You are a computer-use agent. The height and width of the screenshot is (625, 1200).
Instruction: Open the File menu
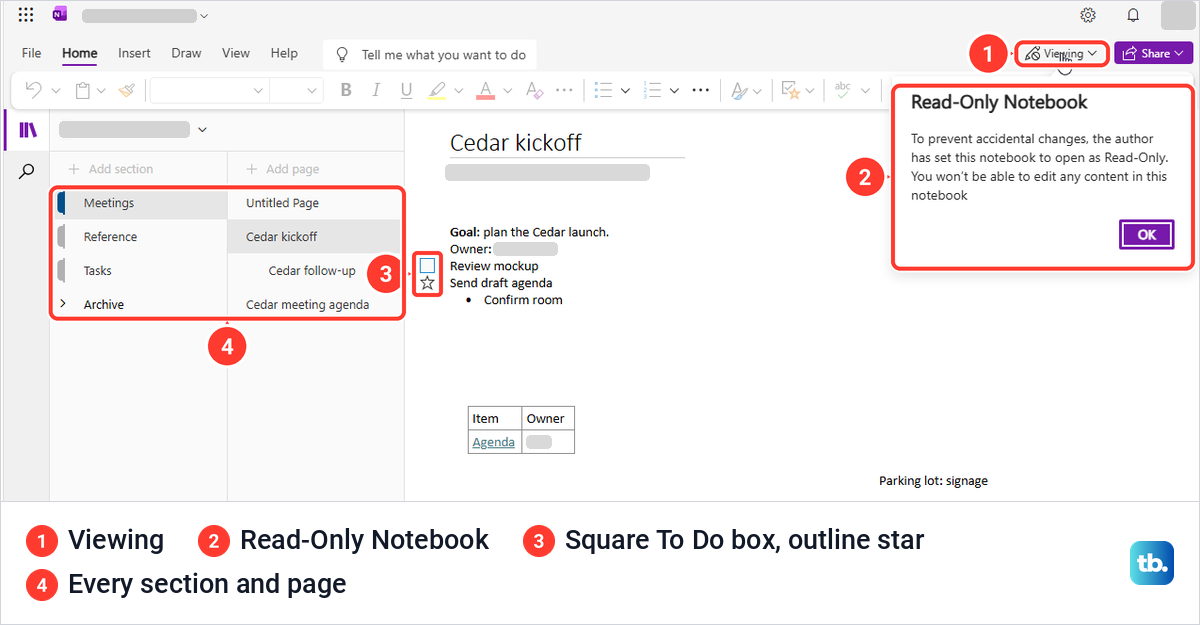(x=32, y=53)
